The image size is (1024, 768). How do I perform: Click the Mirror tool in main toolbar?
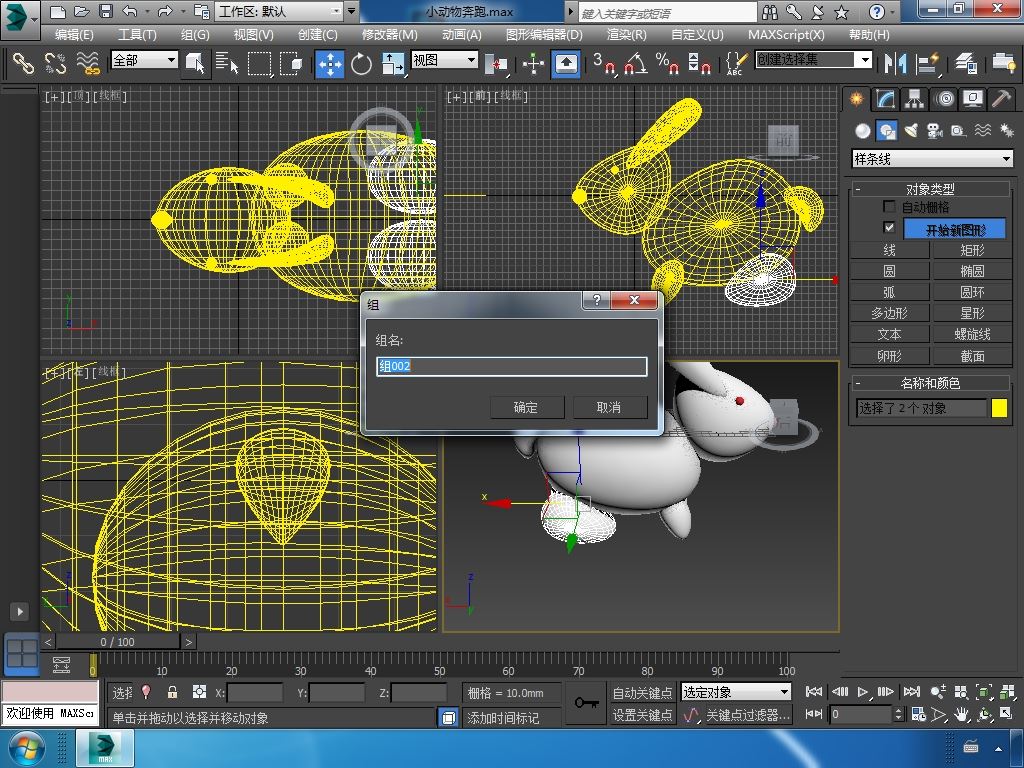(x=895, y=63)
